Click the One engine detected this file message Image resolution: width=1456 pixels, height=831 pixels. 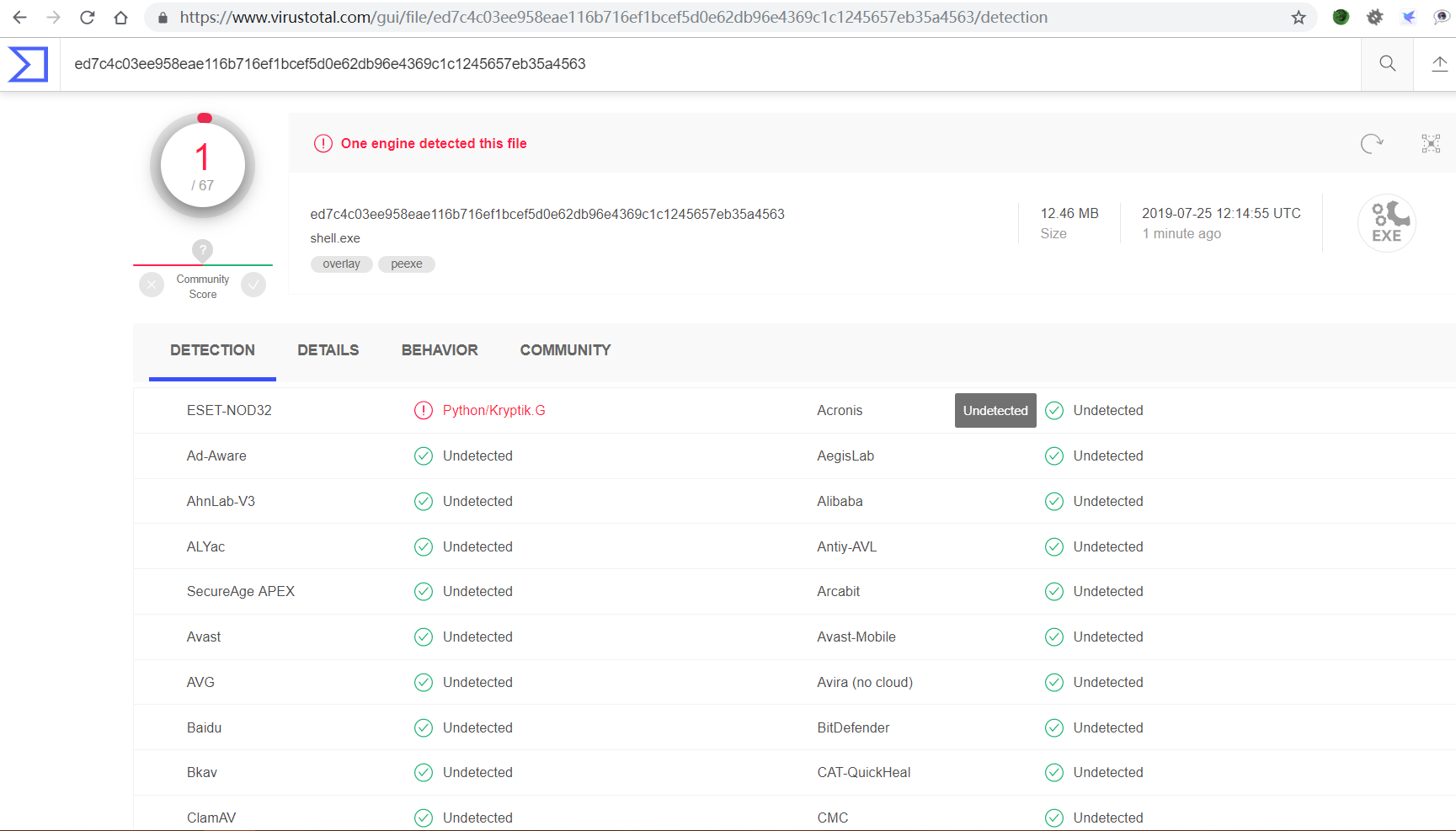click(x=434, y=143)
